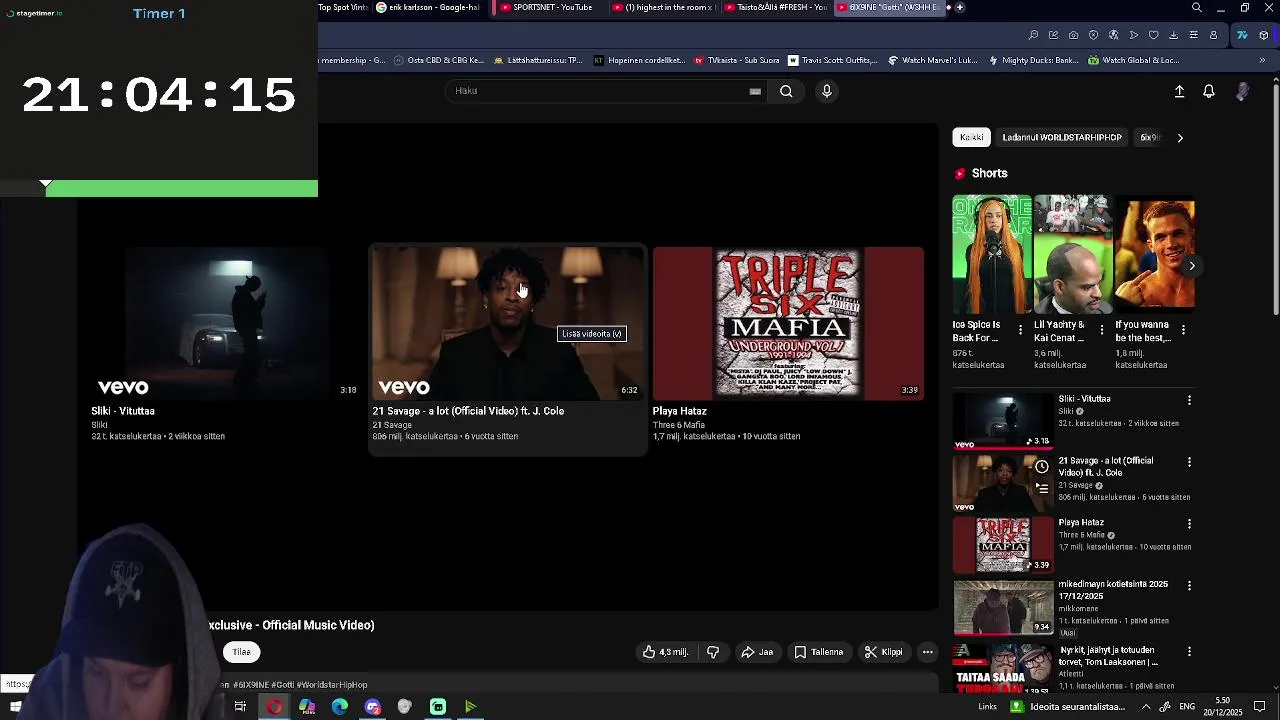Open browser tab search magnifier

1197,8
